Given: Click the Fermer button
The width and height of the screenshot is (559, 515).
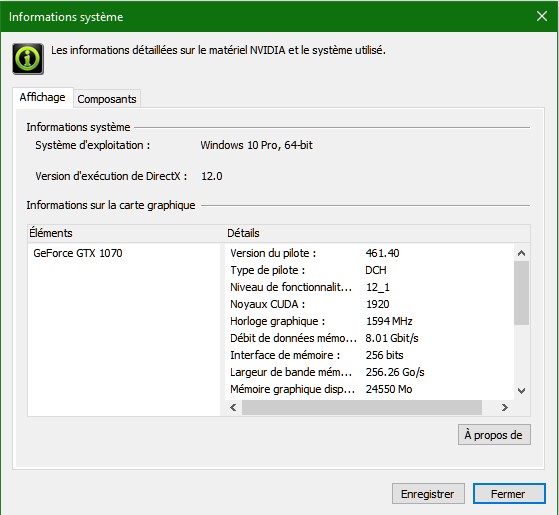Looking at the screenshot, I should tap(509, 494).
